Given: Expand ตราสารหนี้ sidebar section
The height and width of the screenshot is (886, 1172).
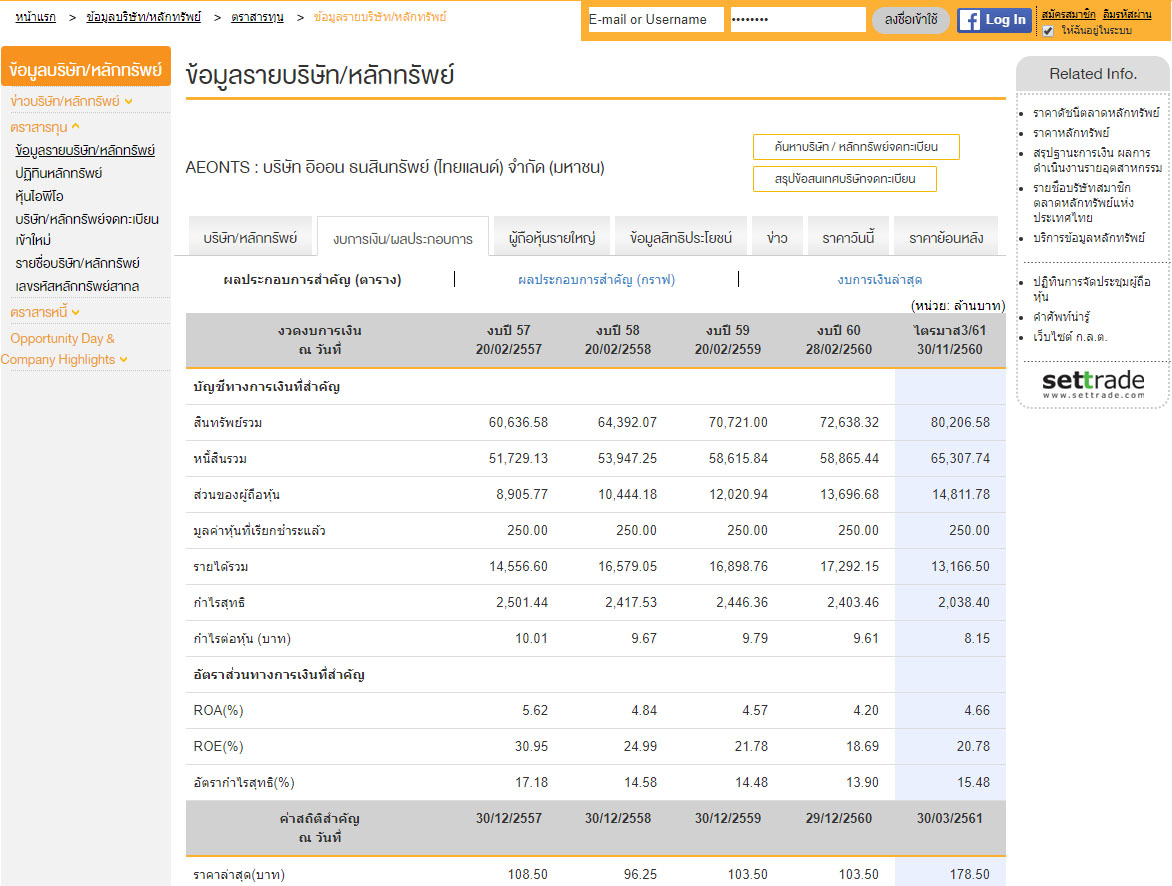Looking at the screenshot, I should click(x=45, y=312).
